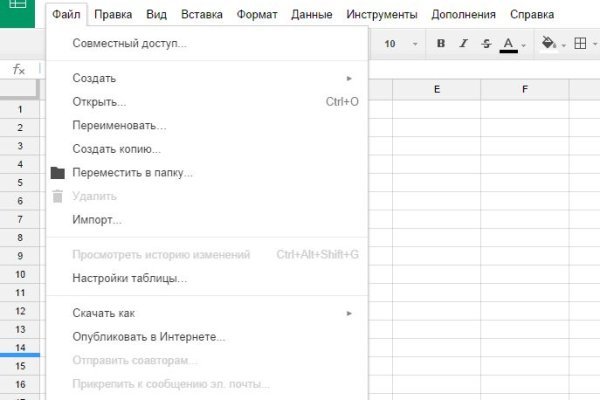The width and height of the screenshot is (600, 400).
Task: Toggle bold formatting
Action: click(441, 44)
